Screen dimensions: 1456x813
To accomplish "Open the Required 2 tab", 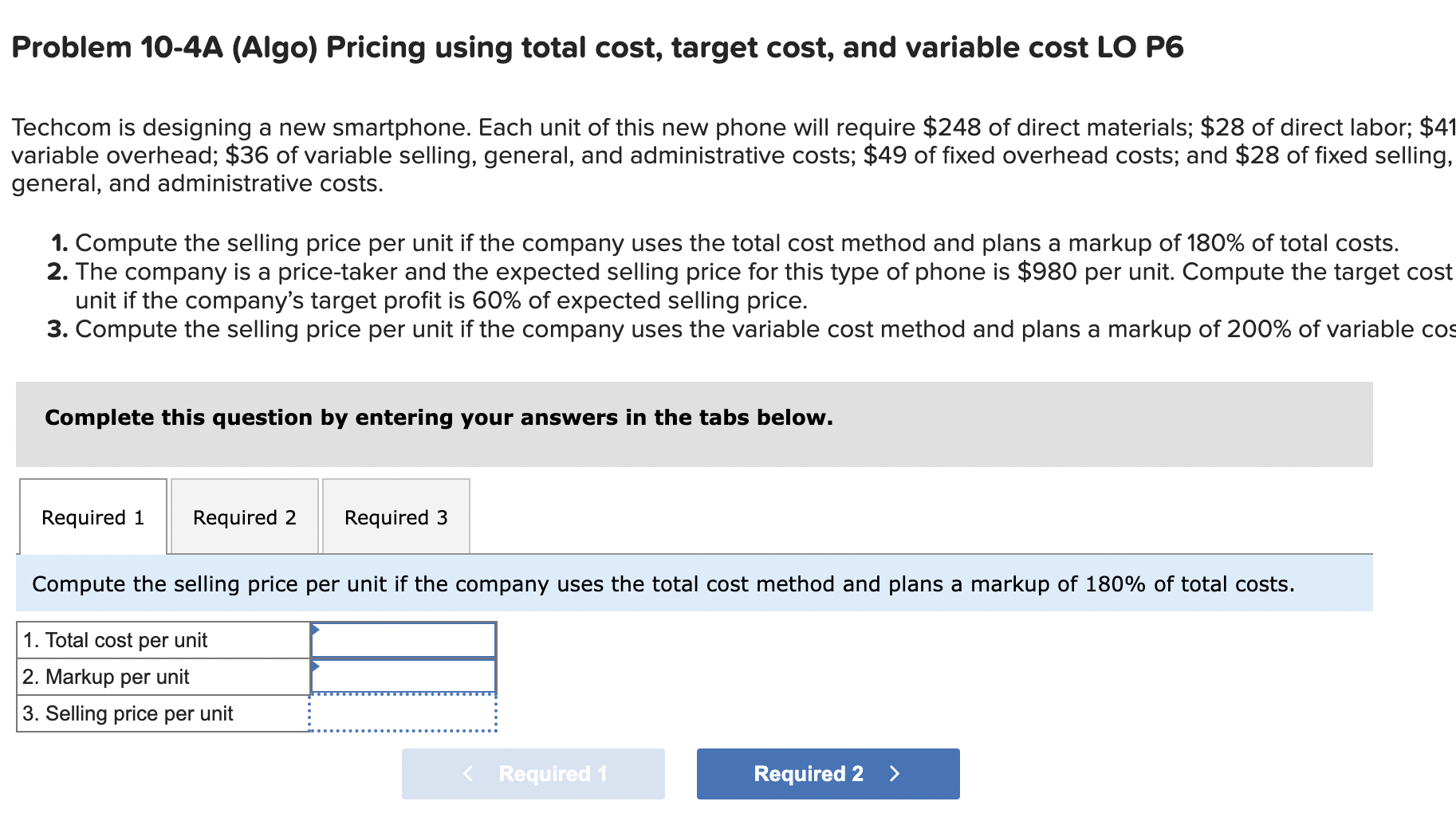I will (x=244, y=517).
